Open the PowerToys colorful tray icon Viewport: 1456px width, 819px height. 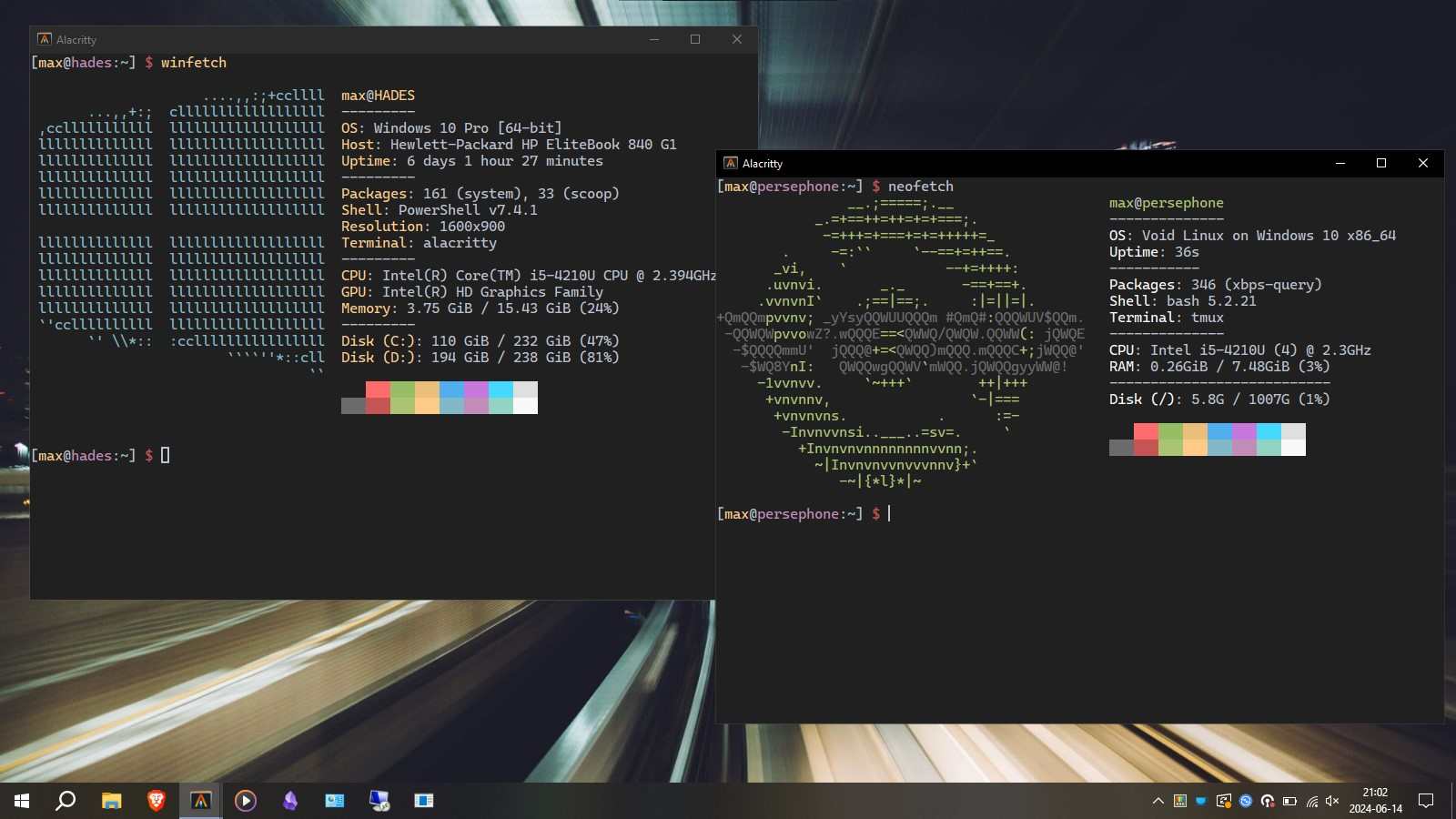[1179, 801]
